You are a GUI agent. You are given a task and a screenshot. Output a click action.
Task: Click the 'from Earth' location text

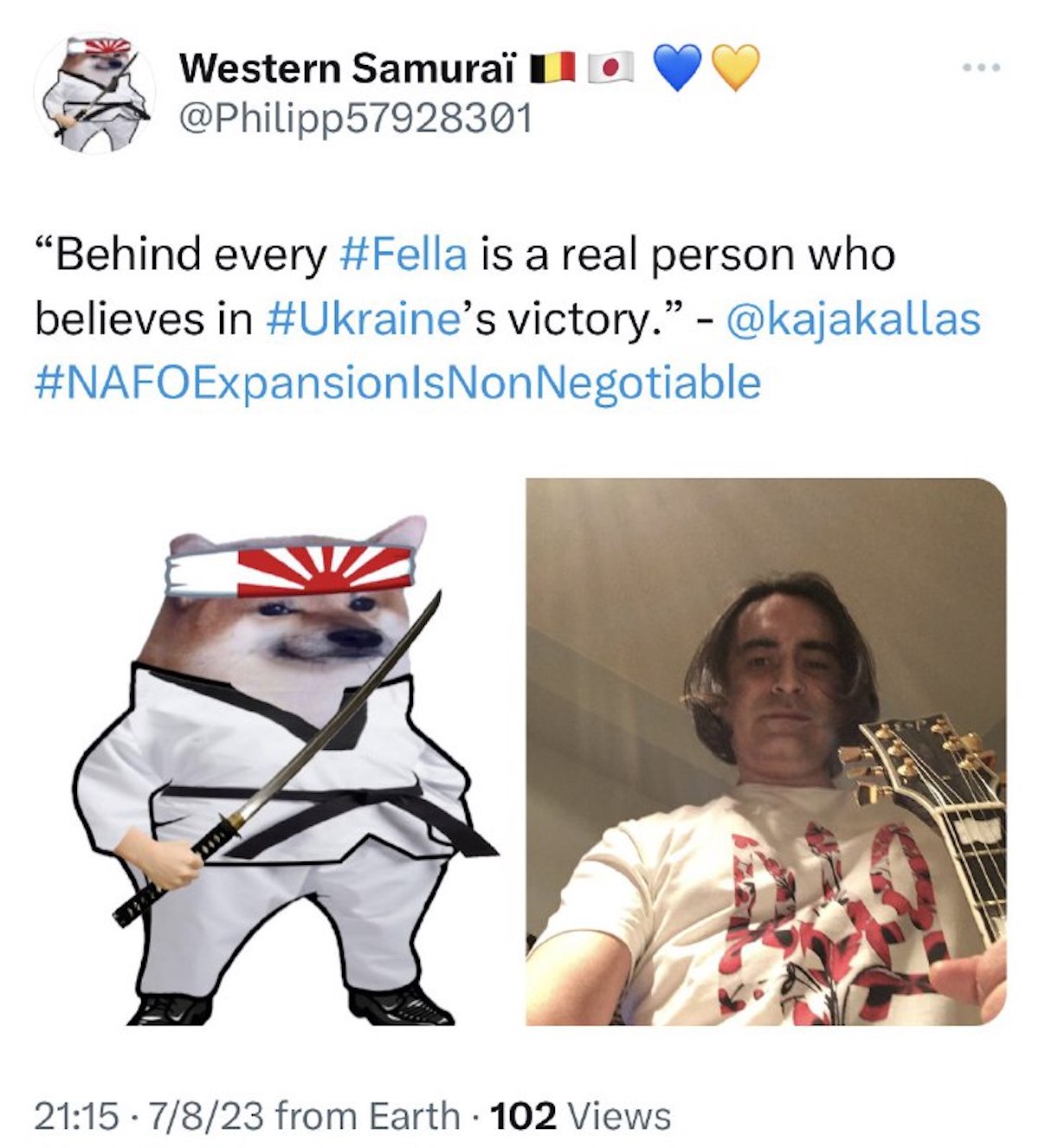coord(367,1116)
